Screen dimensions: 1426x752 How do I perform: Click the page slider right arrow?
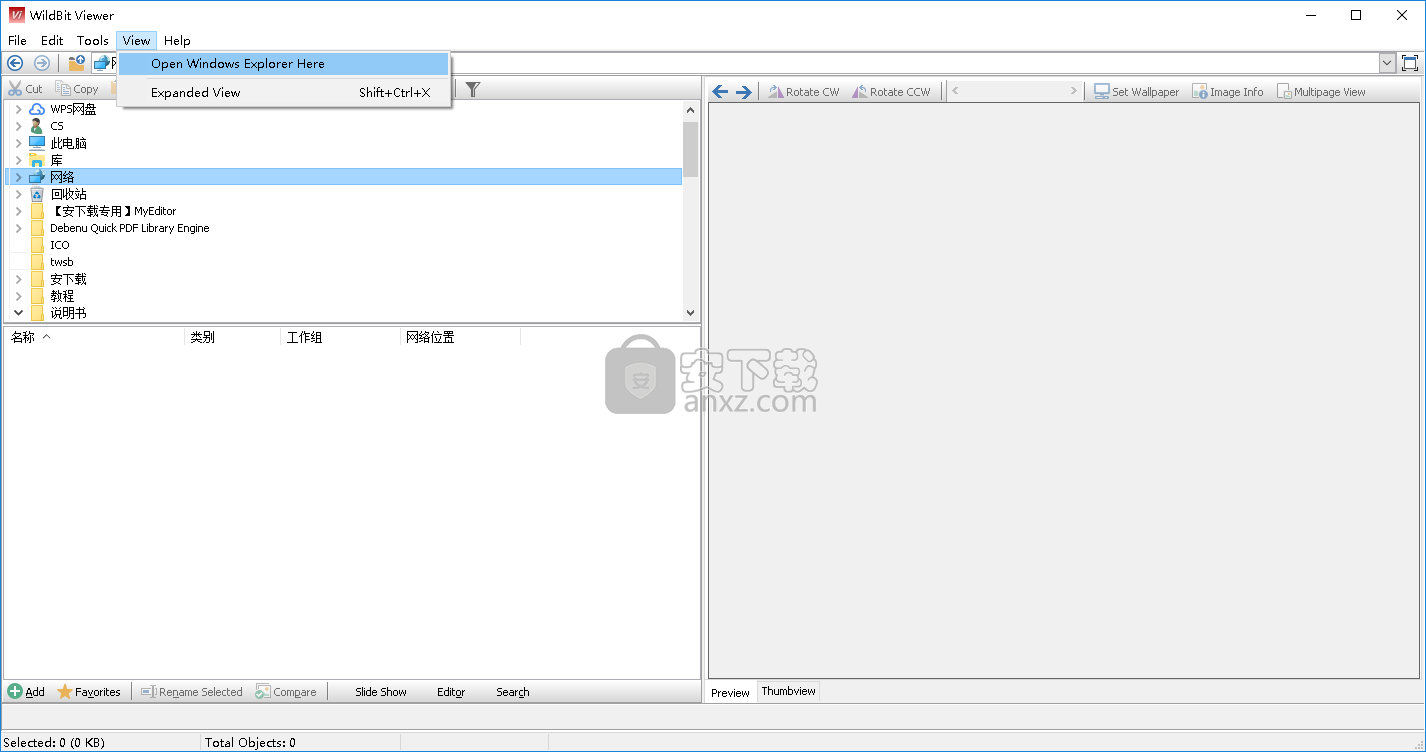(x=1074, y=91)
